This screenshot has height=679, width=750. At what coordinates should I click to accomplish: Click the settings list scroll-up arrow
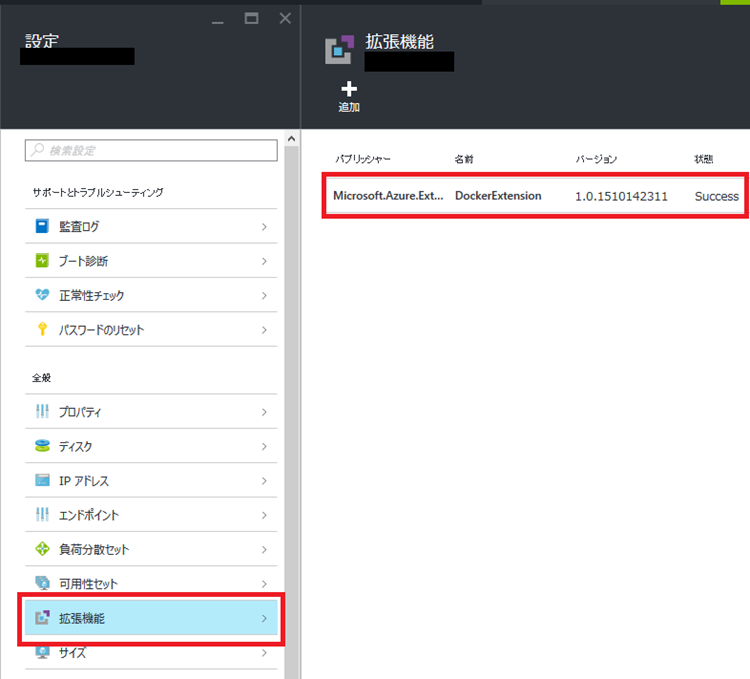[291, 139]
